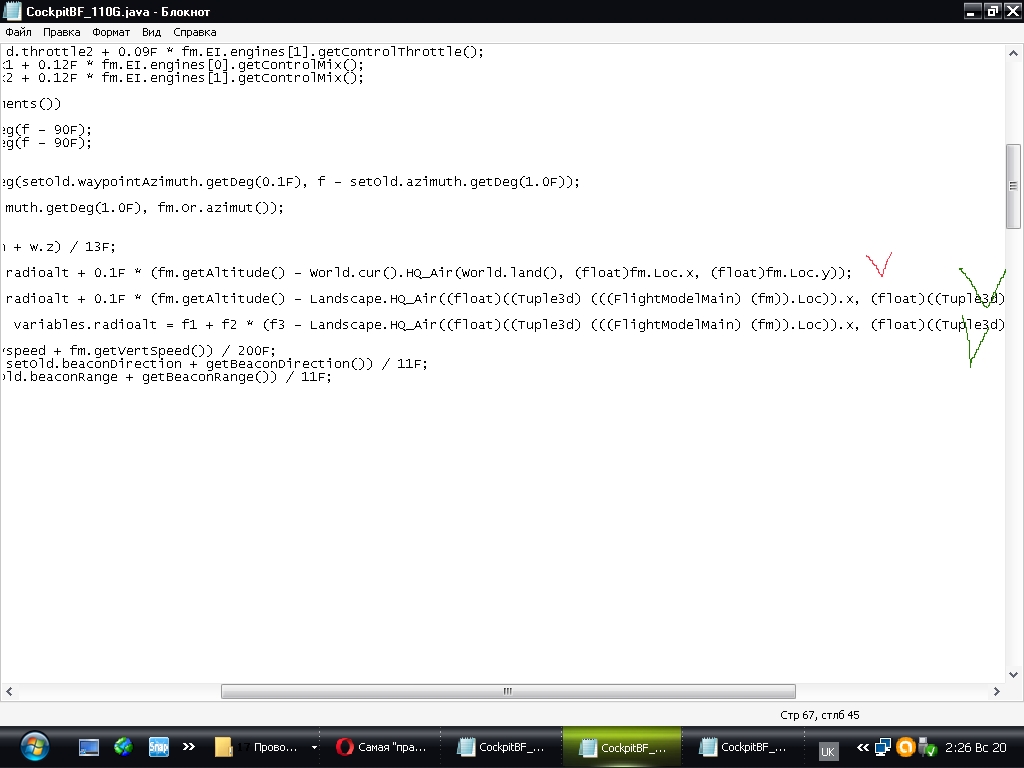Image resolution: width=1024 pixels, height=768 pixels.
Task: Switch to last CockpitBF_ Notepad taskbar button
Action: click(x=743, y=747)
